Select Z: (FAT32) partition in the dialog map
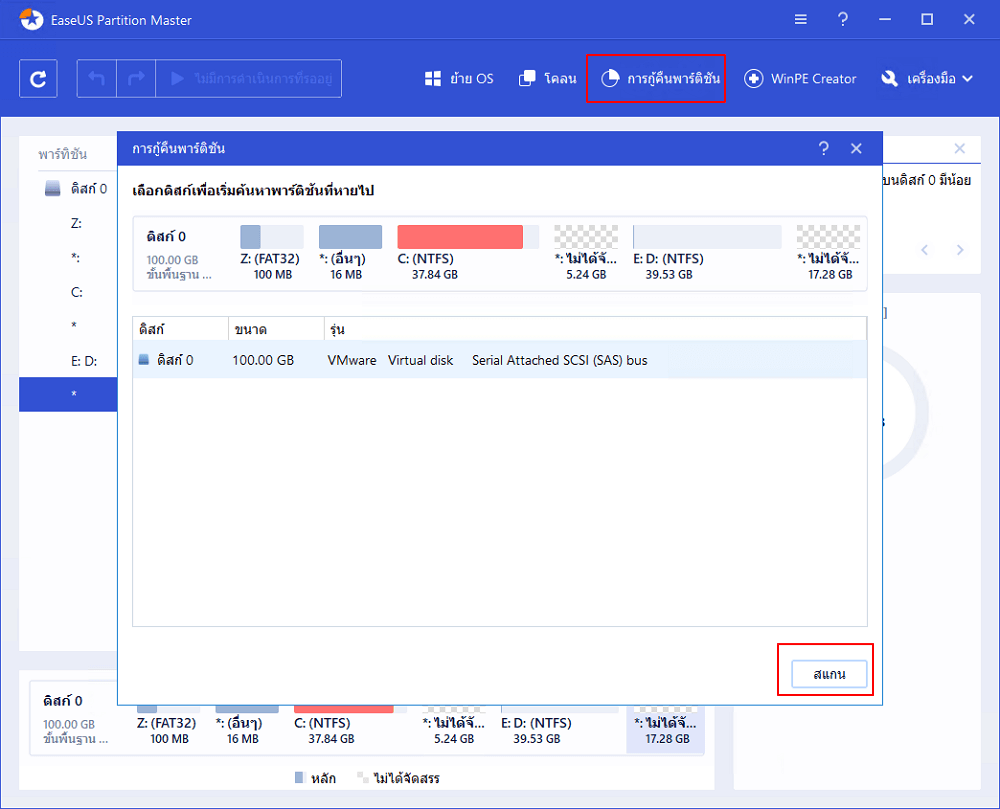This screenshot has height=809, width=1000. pyautogui.click(x=272, y=252)
